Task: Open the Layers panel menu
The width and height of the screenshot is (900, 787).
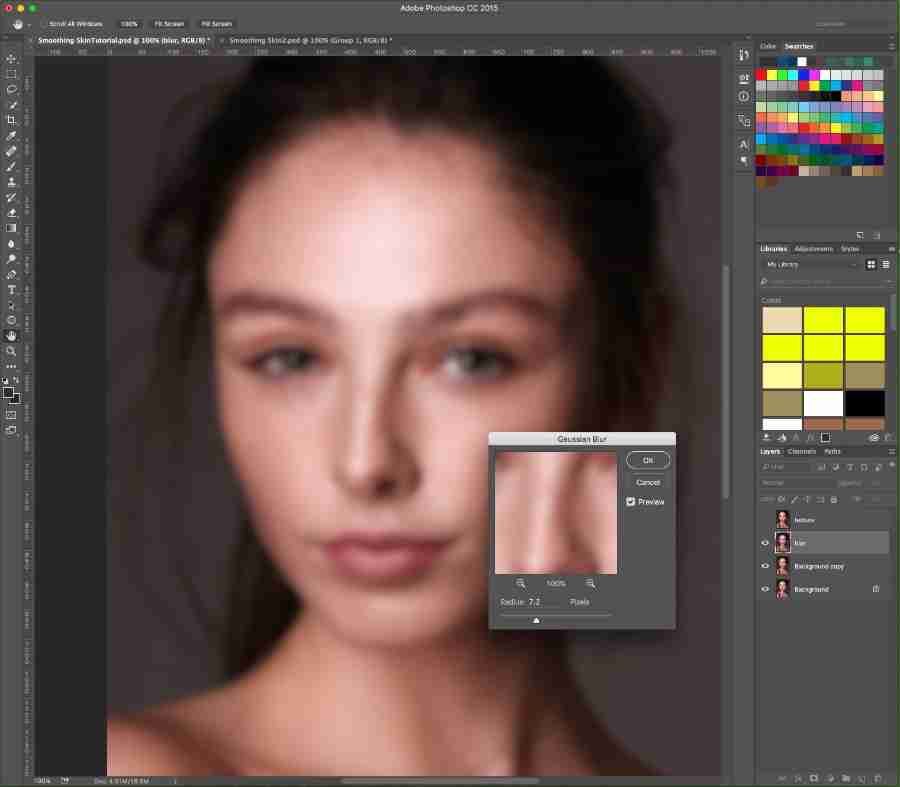Action: click(x=891, y=452)
